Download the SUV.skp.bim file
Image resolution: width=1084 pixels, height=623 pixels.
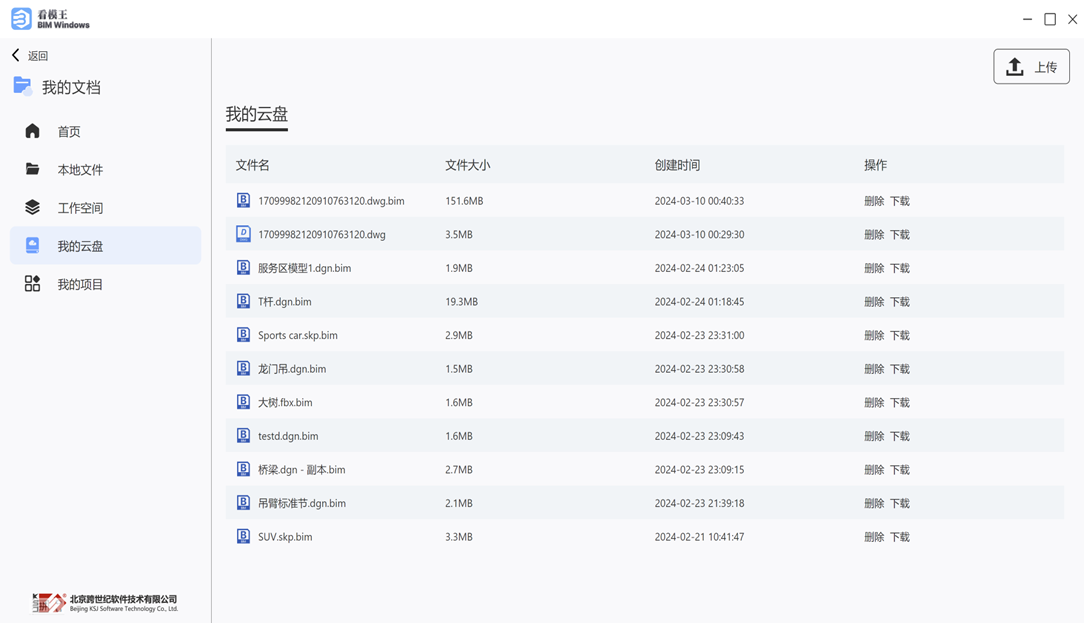[x=900, y=537]
